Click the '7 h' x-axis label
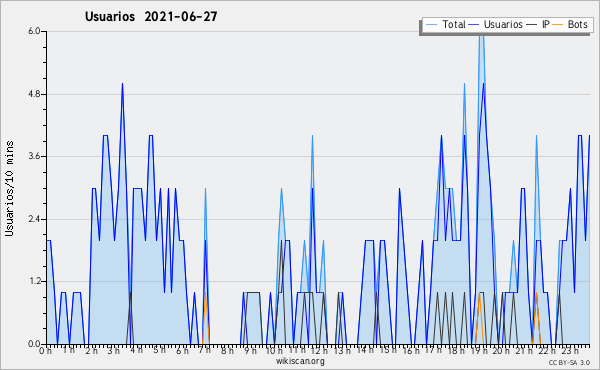 tap(204, 350)
